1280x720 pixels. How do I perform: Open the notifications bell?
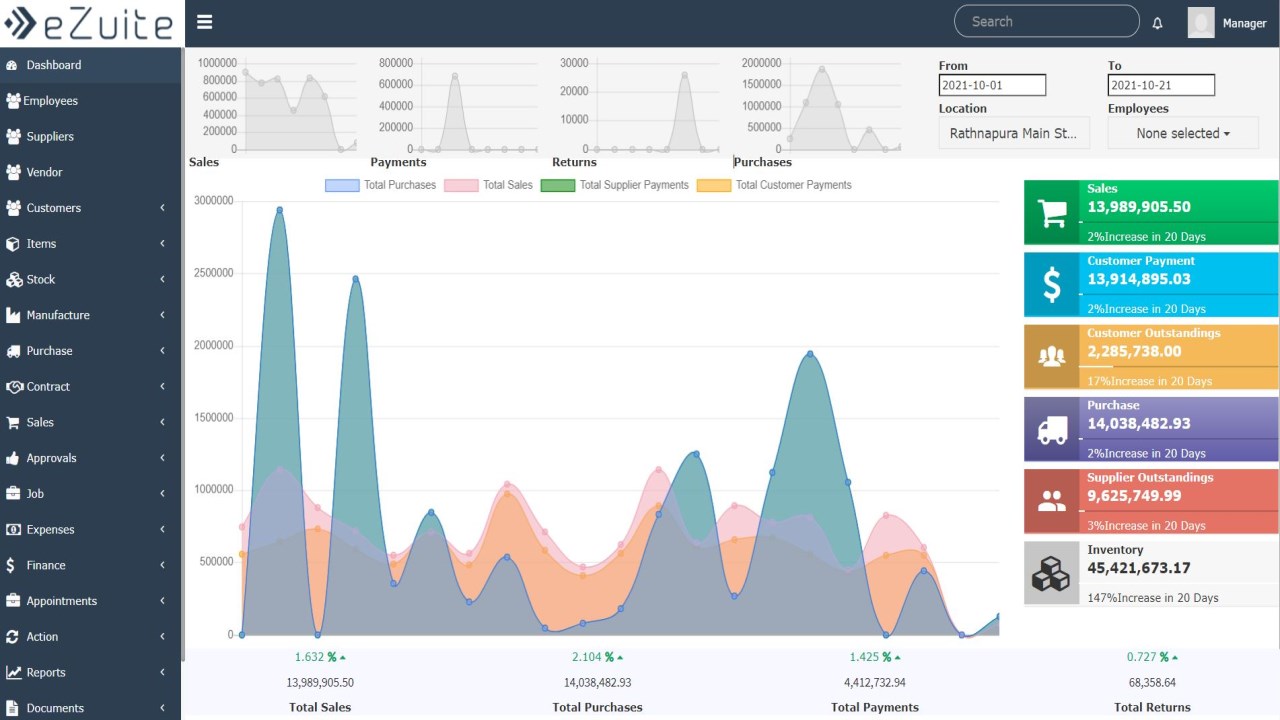(1158, 23)
